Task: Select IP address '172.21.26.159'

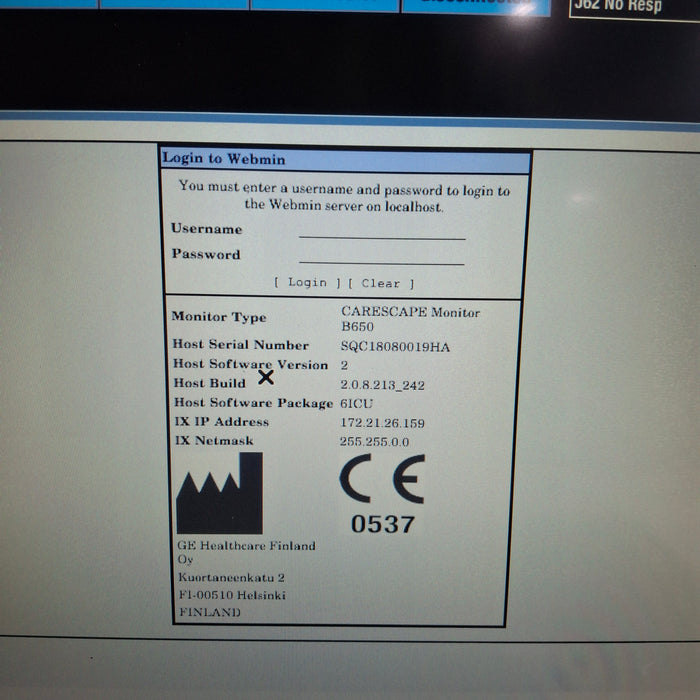Action: click(x=382, y=423)
